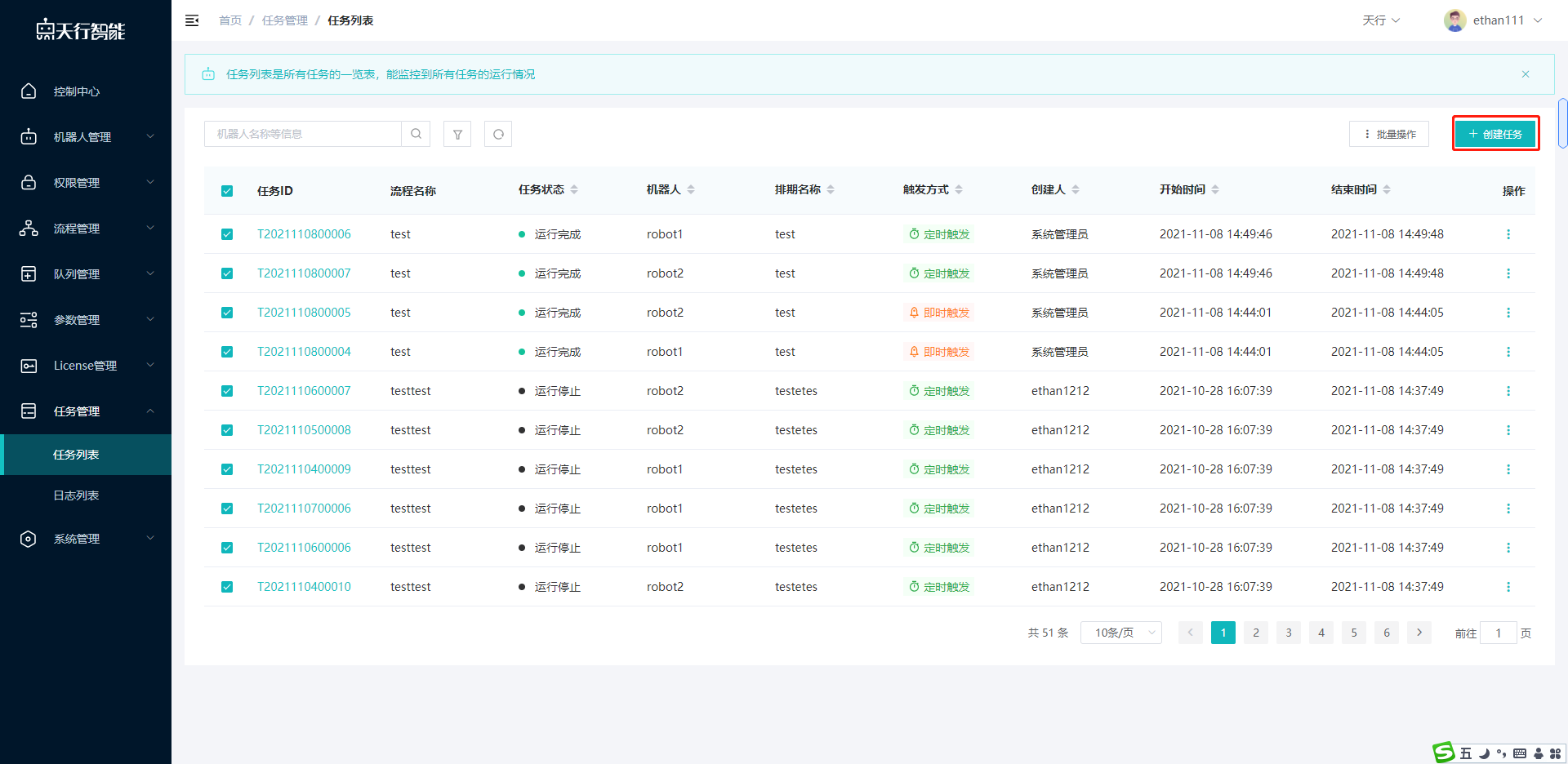
Task: Select 日志列表 in the sidebar
Action: click(86, 495)
